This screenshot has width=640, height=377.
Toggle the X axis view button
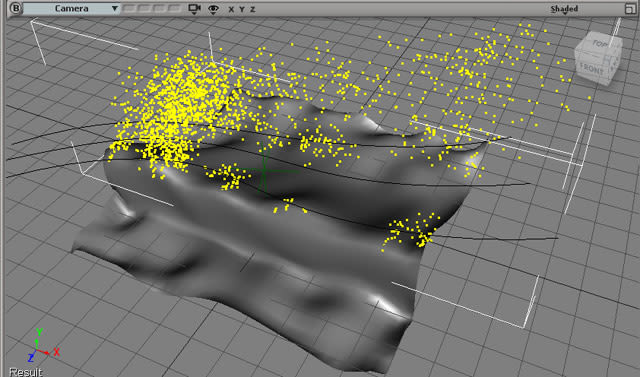tap(231, 9)
